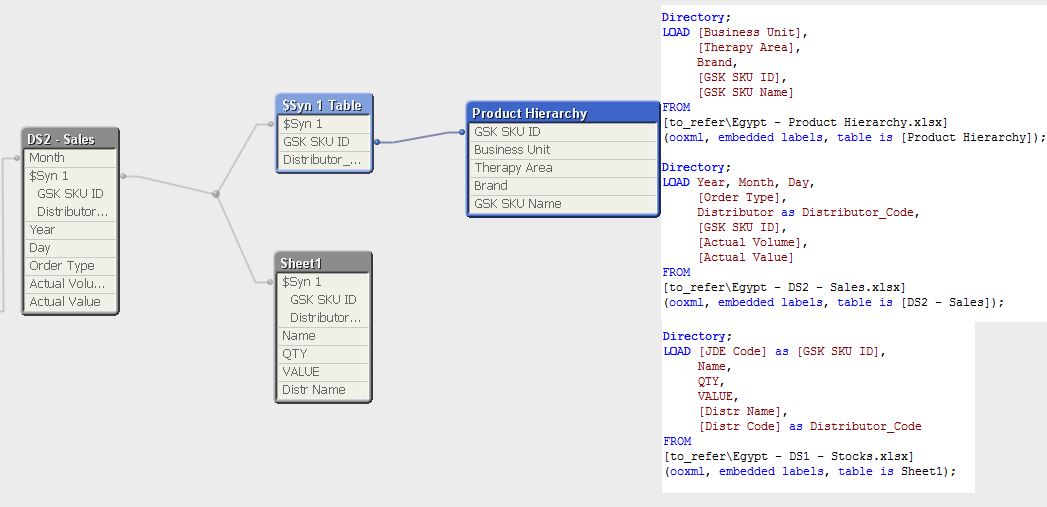
Task: Select Order Type field in DS2 - Sales
Action: pyautogui.click(x=62, y=266)
